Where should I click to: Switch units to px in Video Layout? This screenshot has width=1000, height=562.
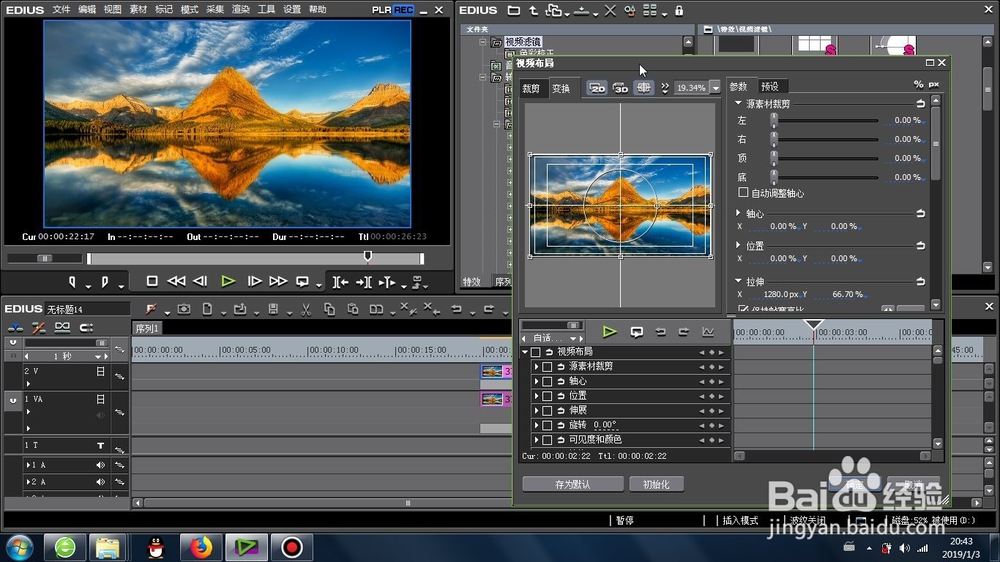pyautogui.click(x=934, y=84)
